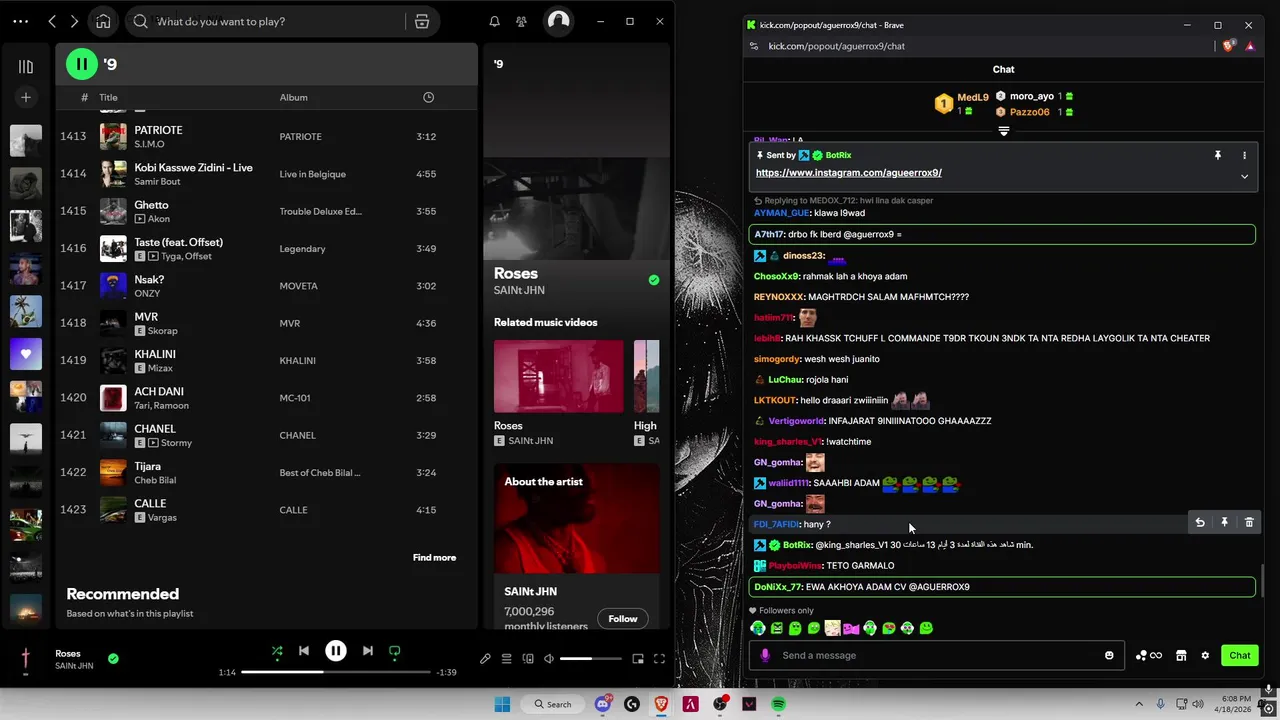Viewport: 1280px width, 720px height.
Task: Pause Roses in bottom player bar
Action: [x=336, y=651]
